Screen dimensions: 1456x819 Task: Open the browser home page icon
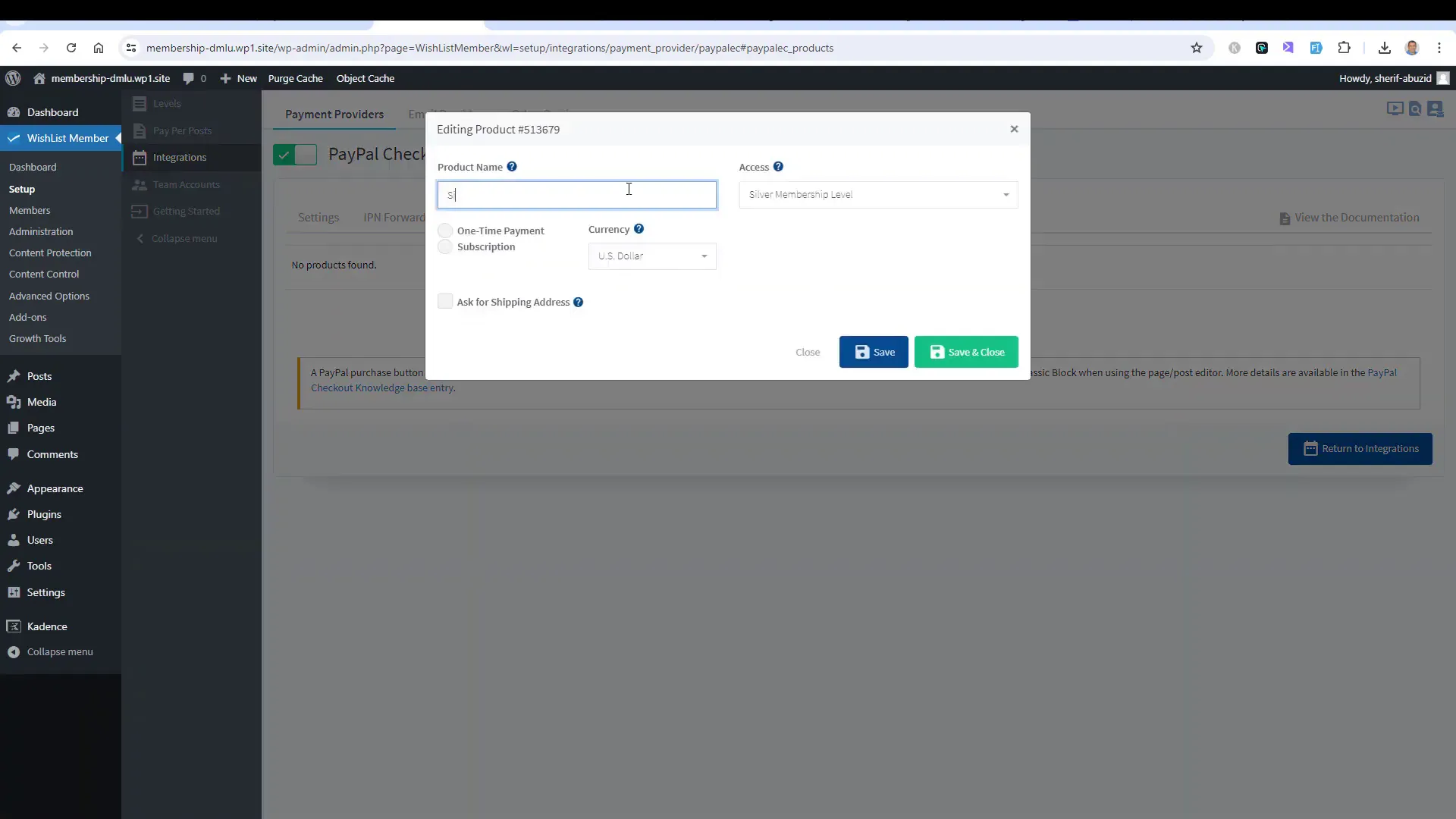[99, 48]
